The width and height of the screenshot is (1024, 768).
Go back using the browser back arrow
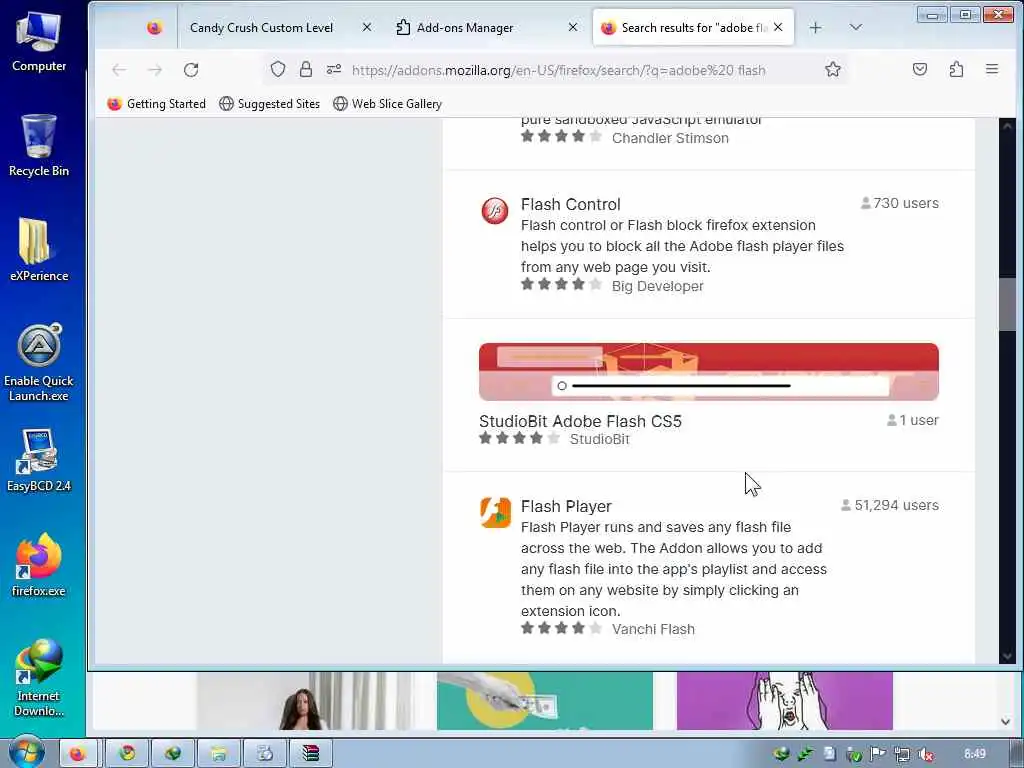[x=119, y=70]
